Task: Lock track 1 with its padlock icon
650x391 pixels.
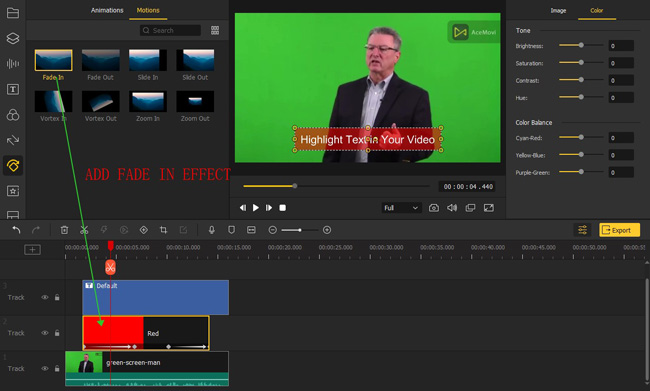Action: (x=57, y=369)
